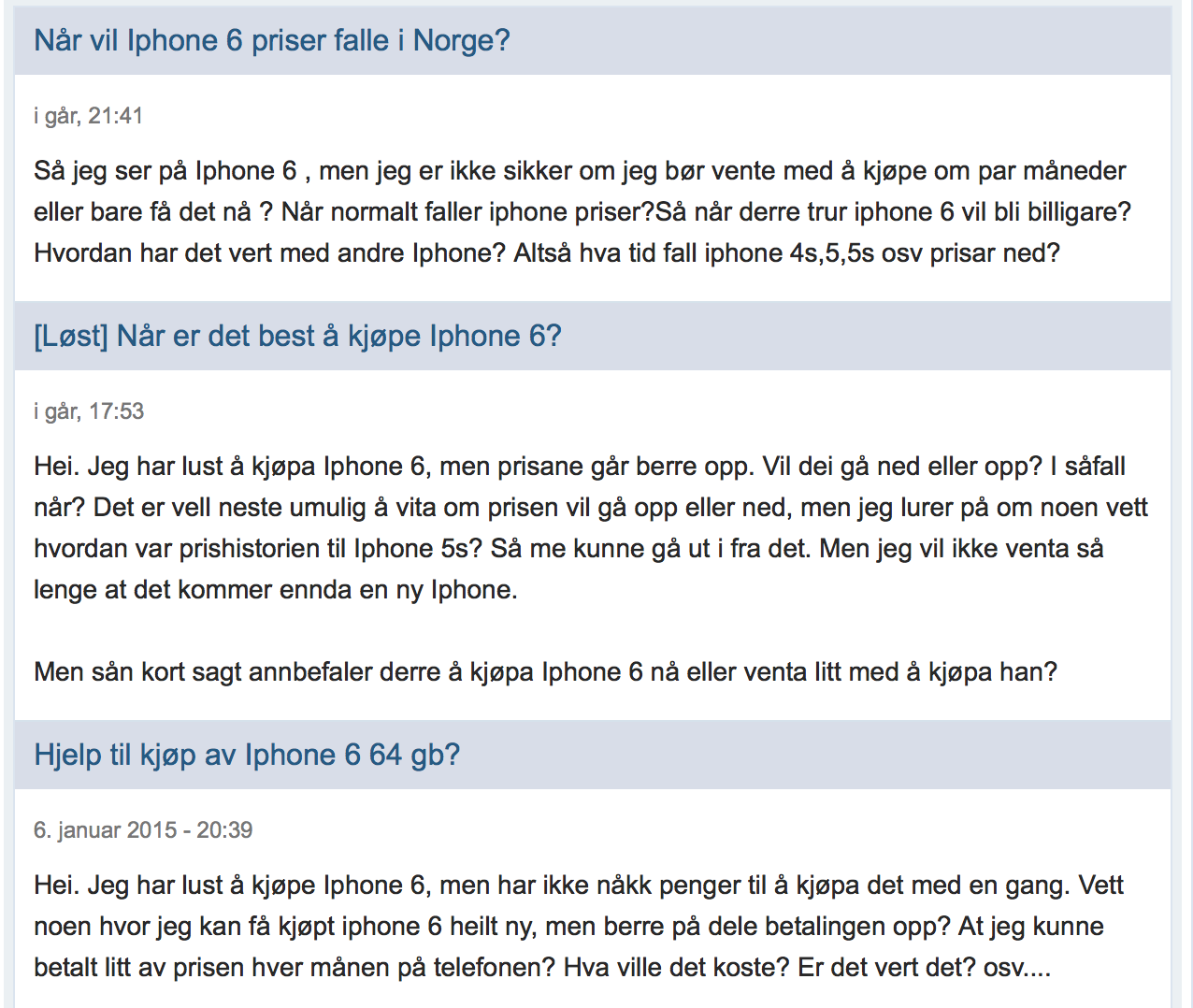Viewport: 1193px width, 1008px height.
Task: Click the "6. januar 2015 - 20:39" timestamp
Action: point(143,830)
